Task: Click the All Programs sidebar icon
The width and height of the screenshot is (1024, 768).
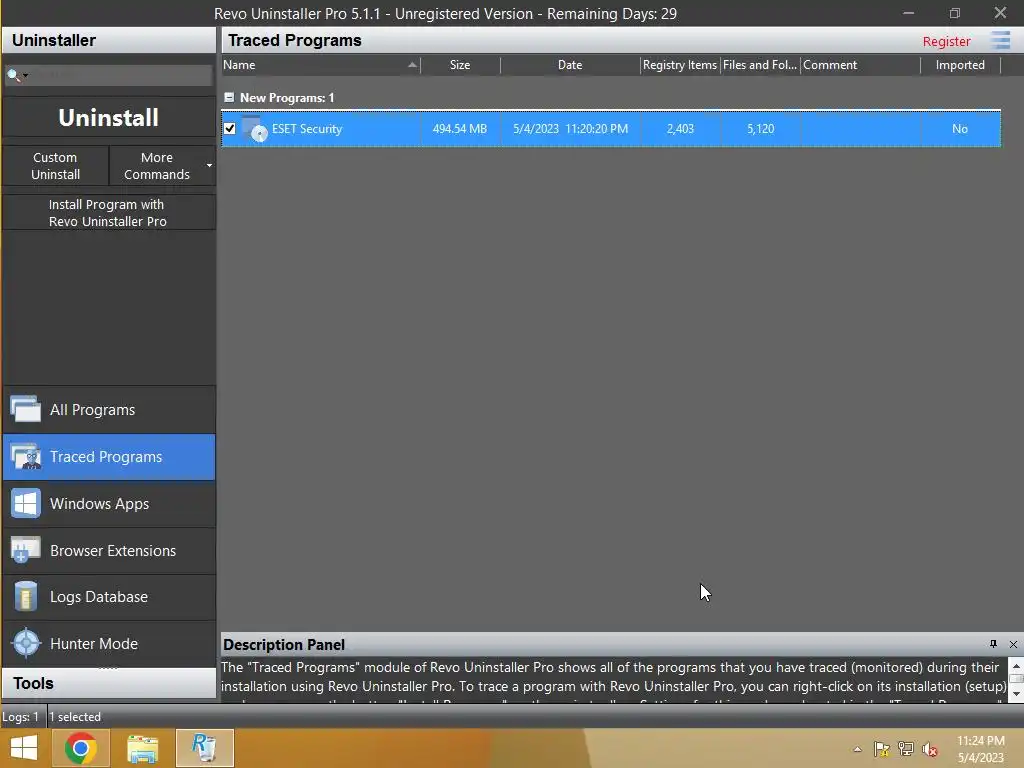Action: click(x=25, y=409)
